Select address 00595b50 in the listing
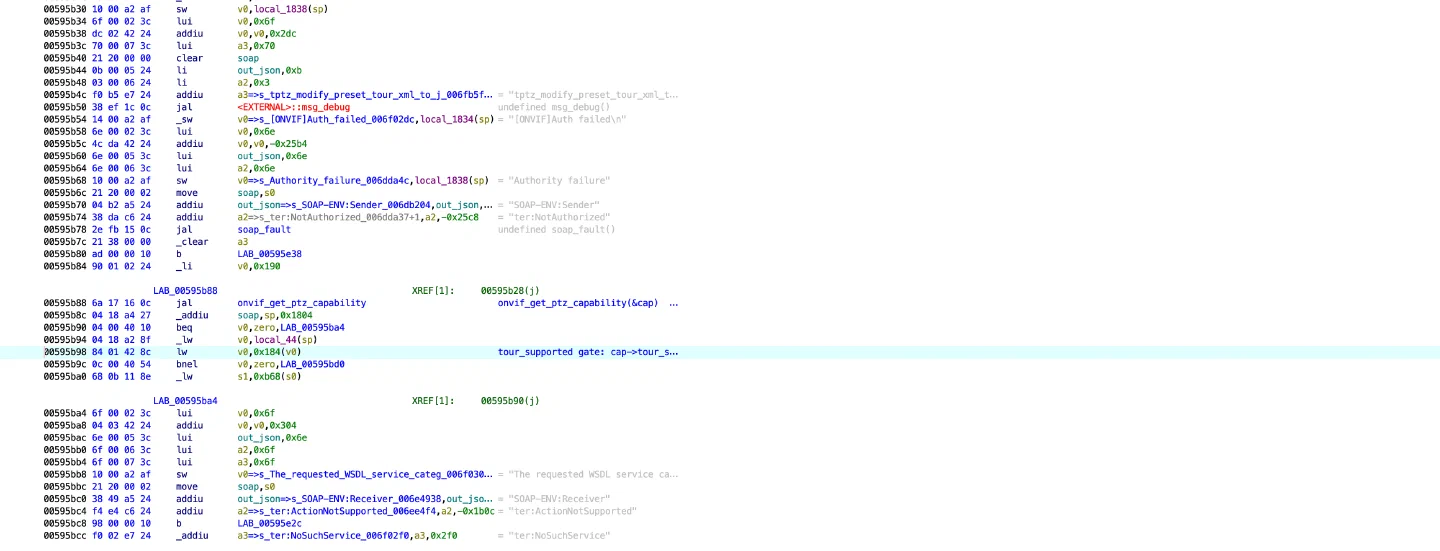 click(x=64, y=107)
